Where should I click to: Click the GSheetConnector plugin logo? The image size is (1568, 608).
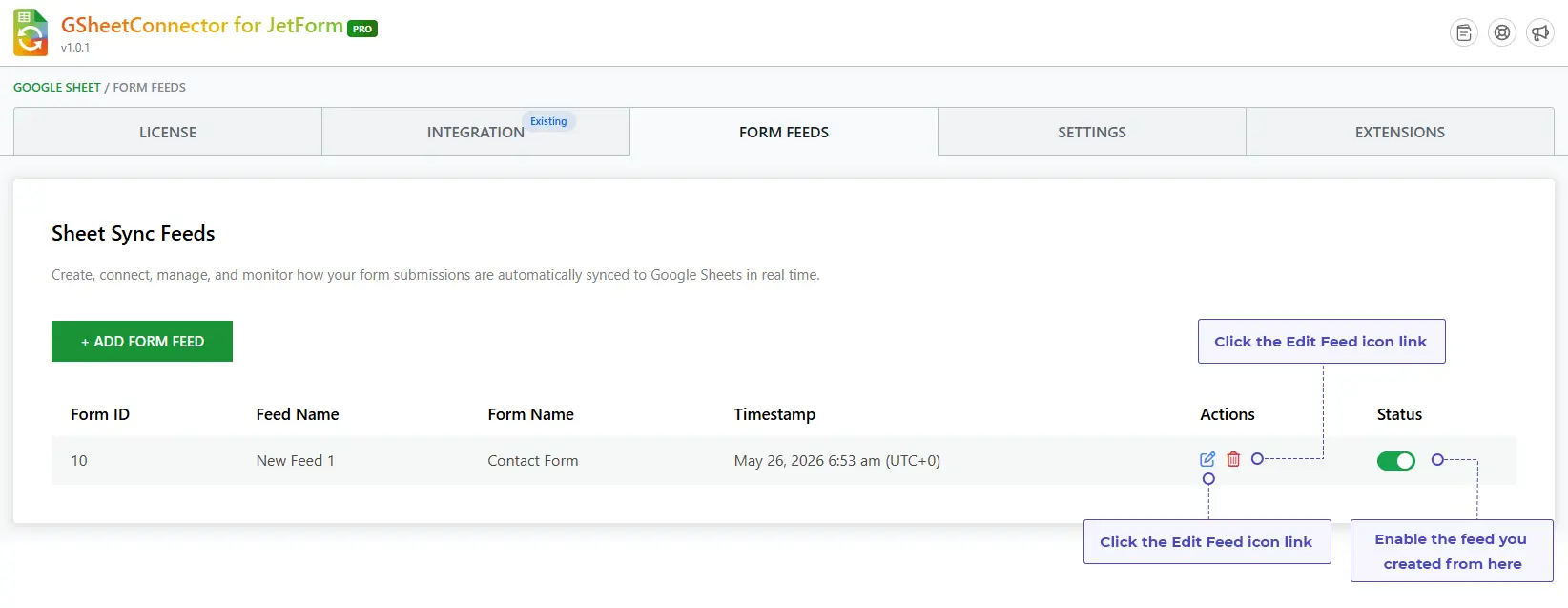tap(31, 33)
